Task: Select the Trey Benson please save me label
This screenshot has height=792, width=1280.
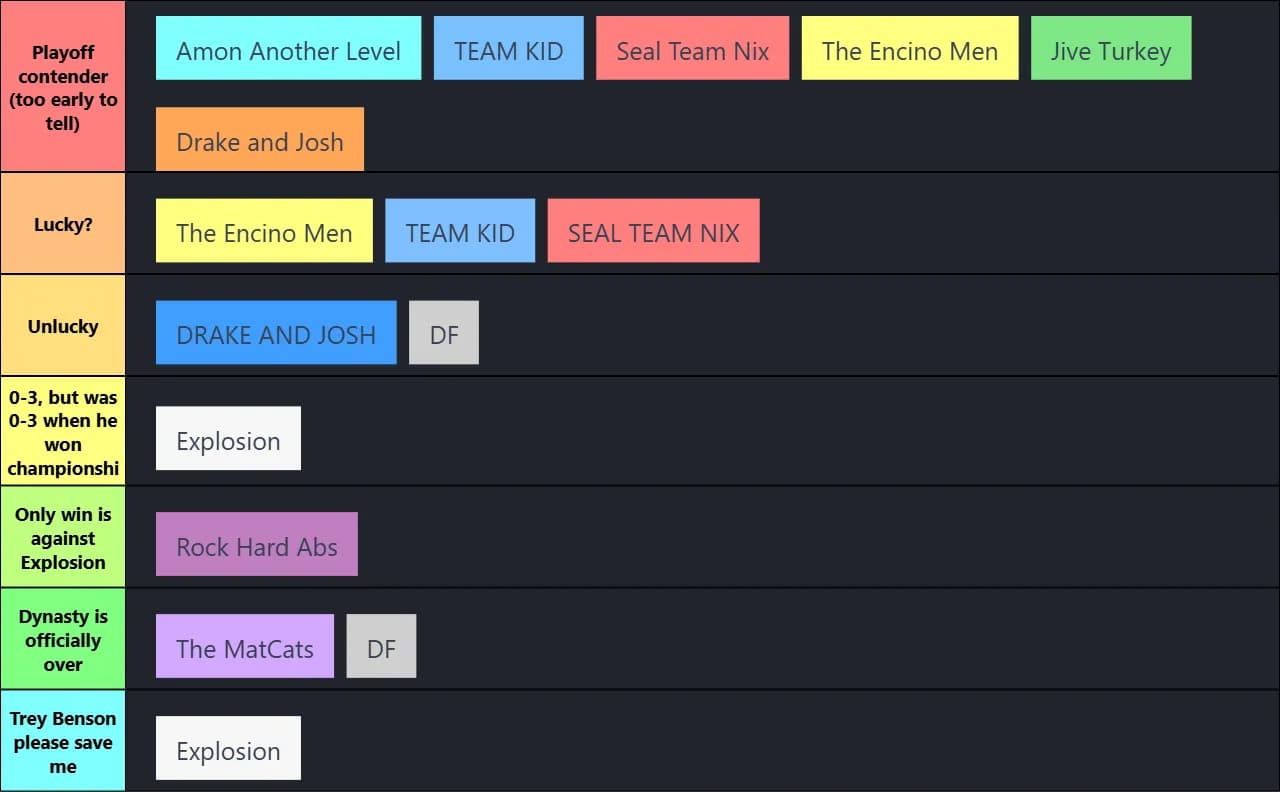Action: point(63,742)
